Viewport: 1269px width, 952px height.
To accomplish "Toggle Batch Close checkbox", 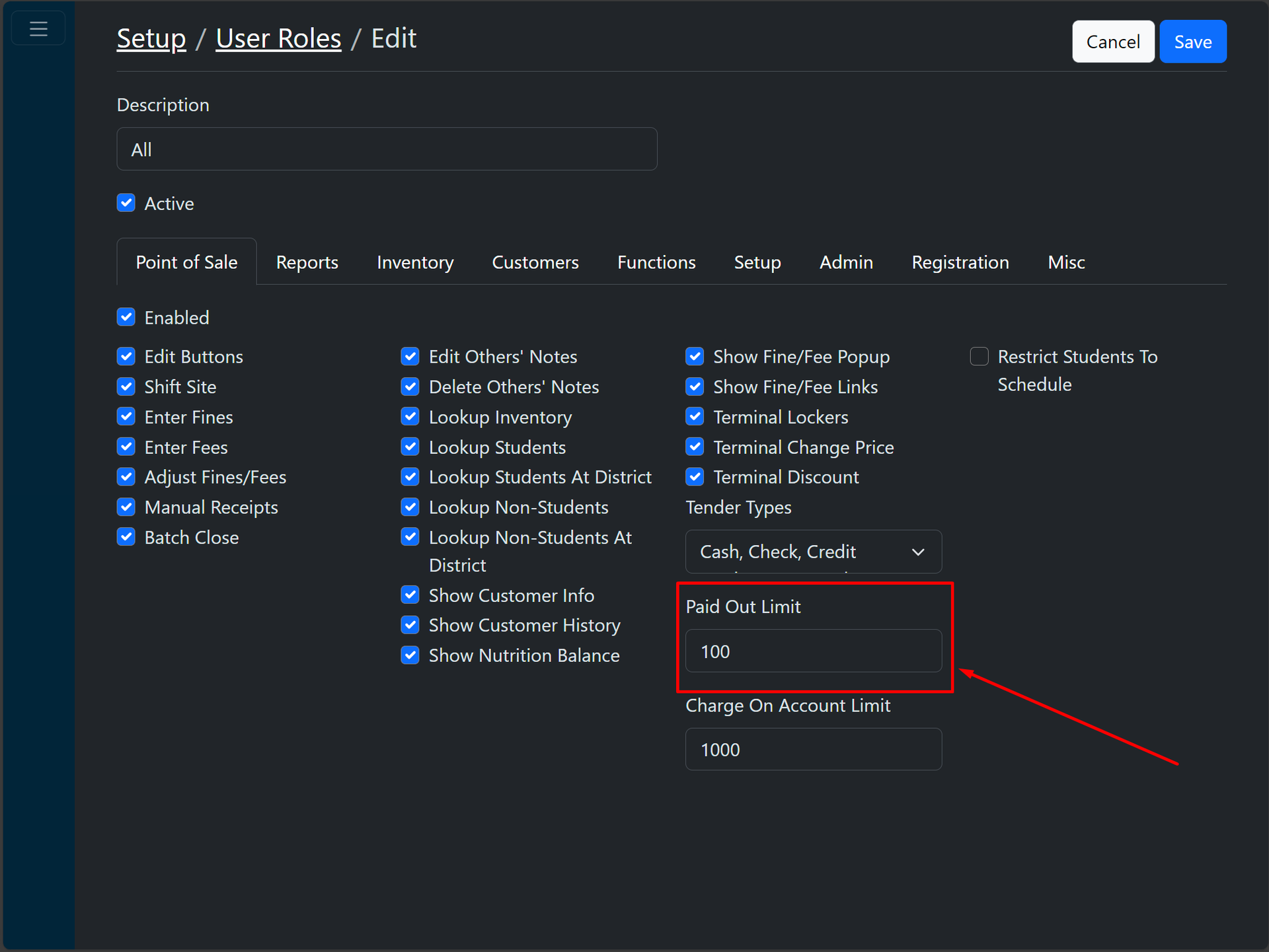I will (x=126, y=537).
